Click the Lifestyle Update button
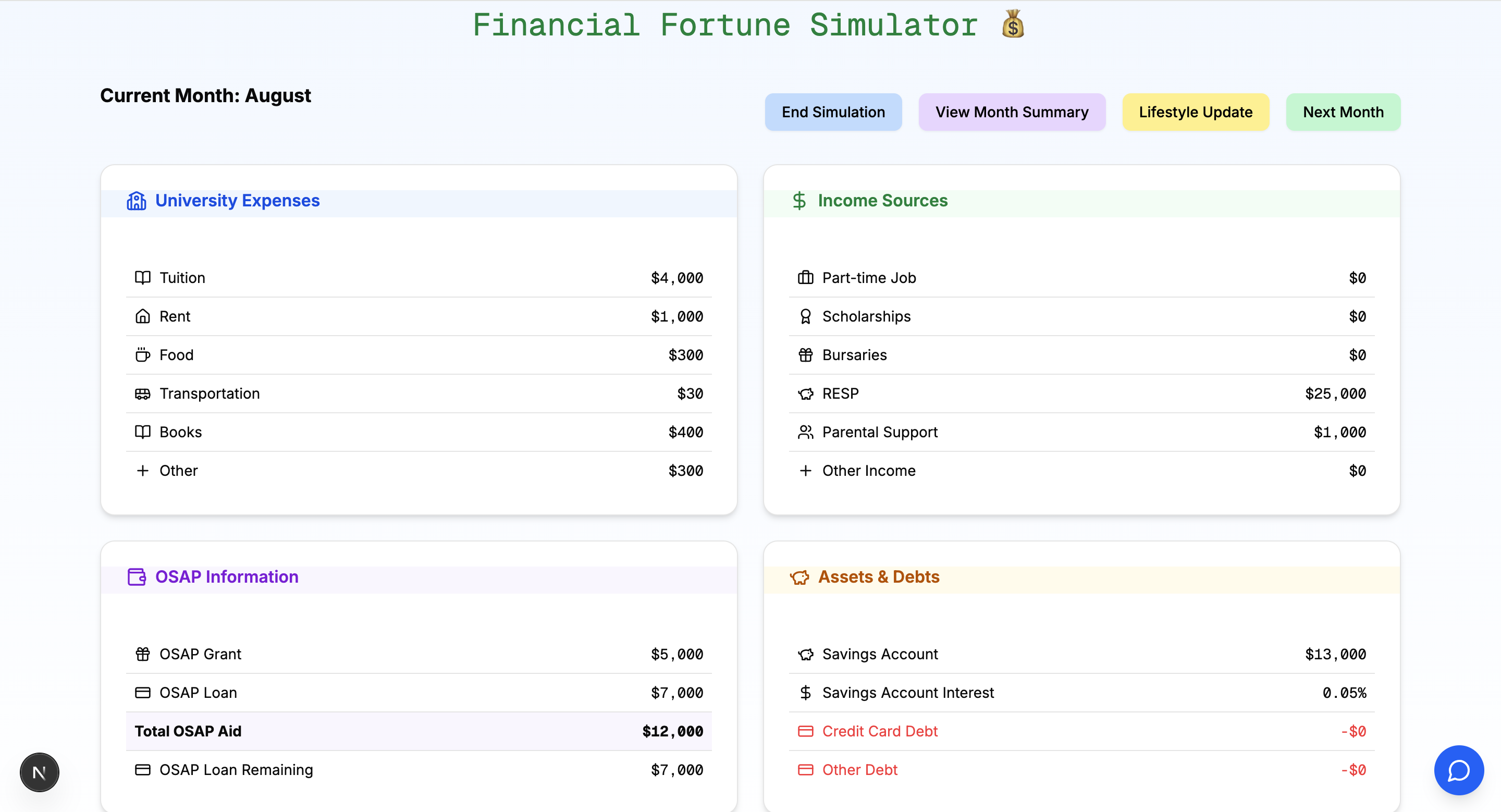The image size is (1501, 812). [x=1195, y=112]
